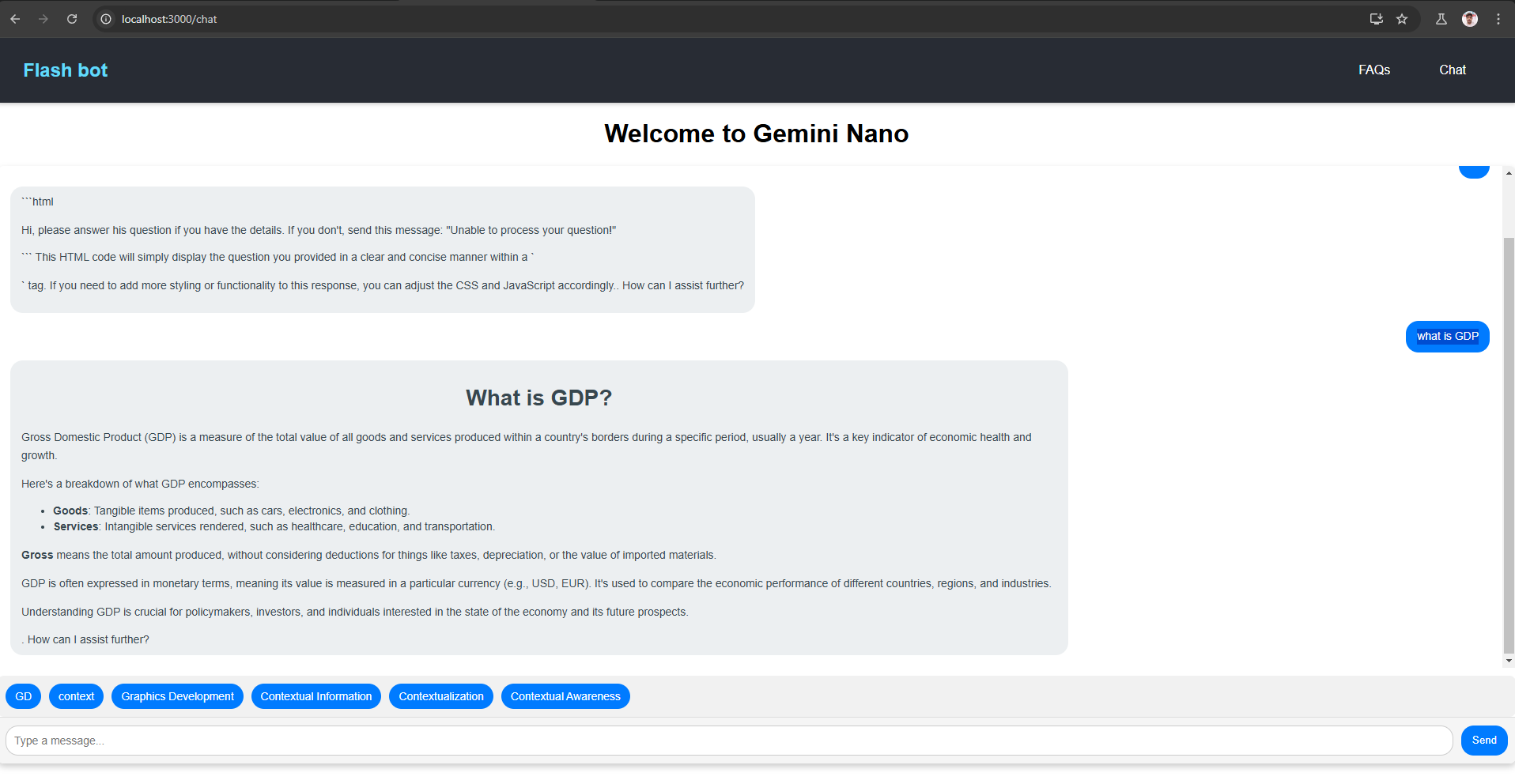View site information icon
1515x784 pixels.
click(x=106, y=19)
